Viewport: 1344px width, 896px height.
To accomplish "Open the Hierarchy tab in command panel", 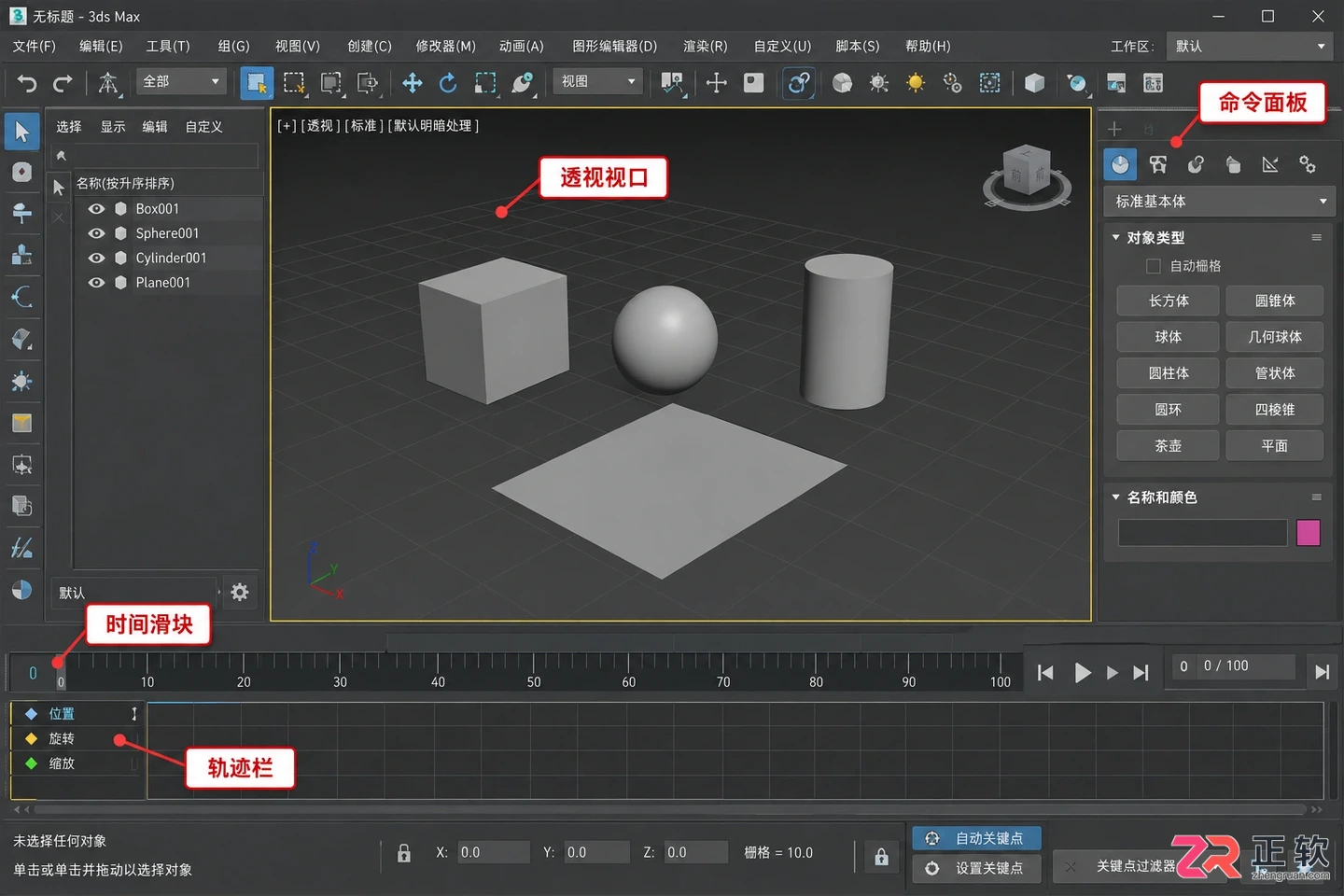I will coord(1196,164).
